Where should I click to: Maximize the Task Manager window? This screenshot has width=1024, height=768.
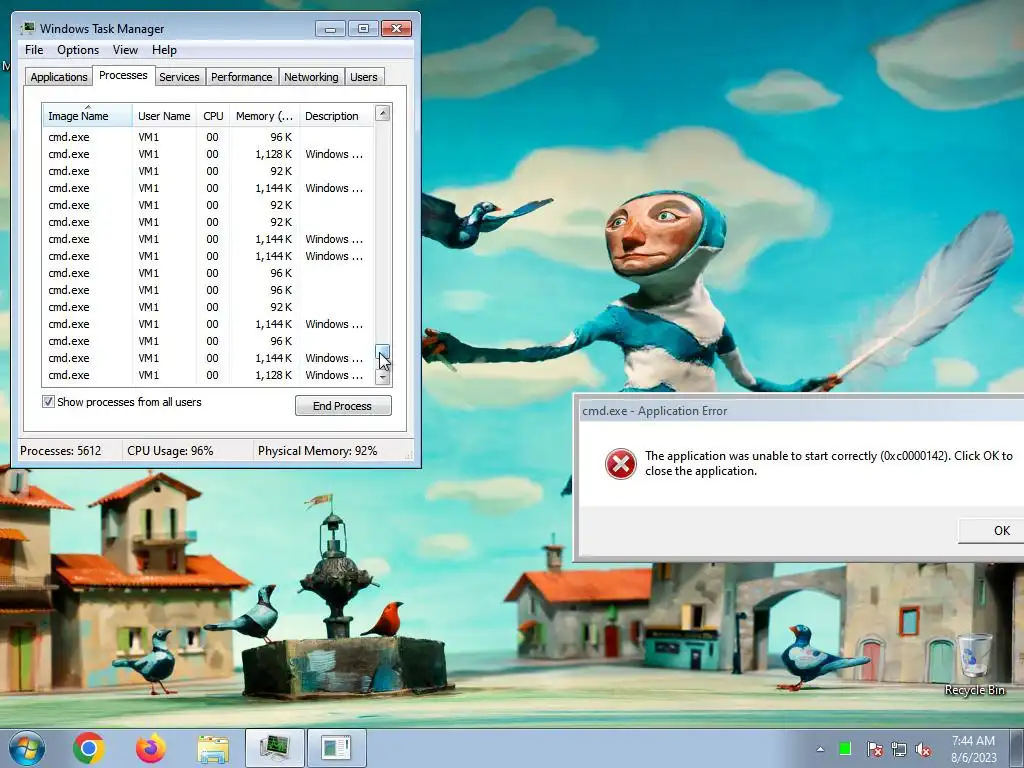363,28
